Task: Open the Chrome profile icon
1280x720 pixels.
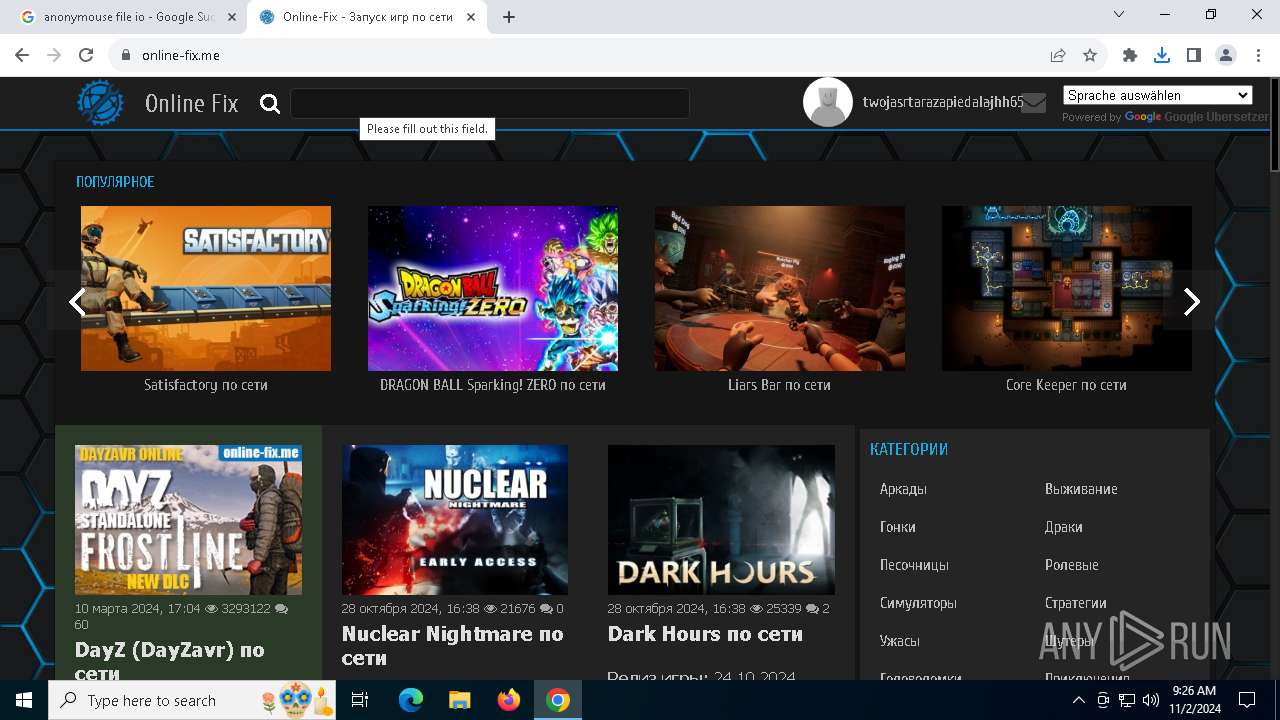Action: click(1226, 55)
